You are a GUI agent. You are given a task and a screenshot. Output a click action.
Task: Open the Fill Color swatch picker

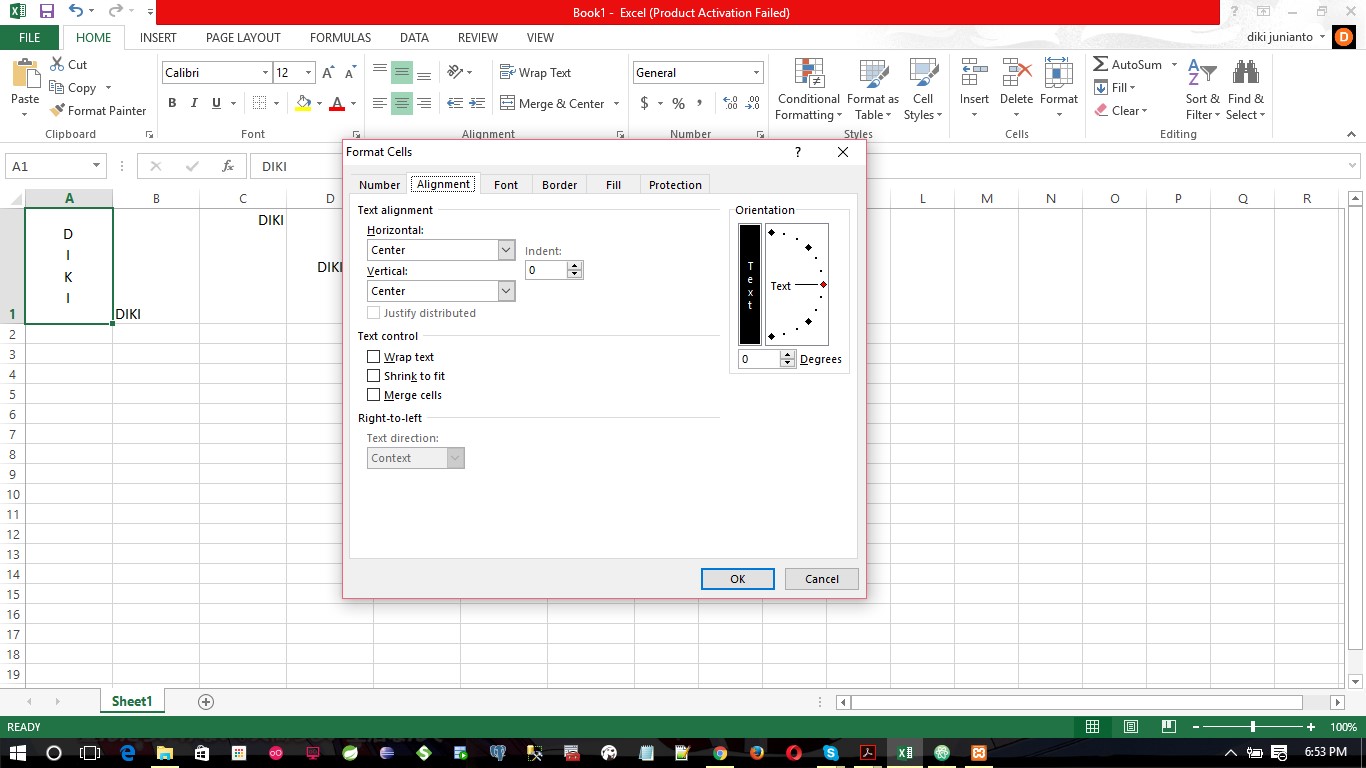318,104
